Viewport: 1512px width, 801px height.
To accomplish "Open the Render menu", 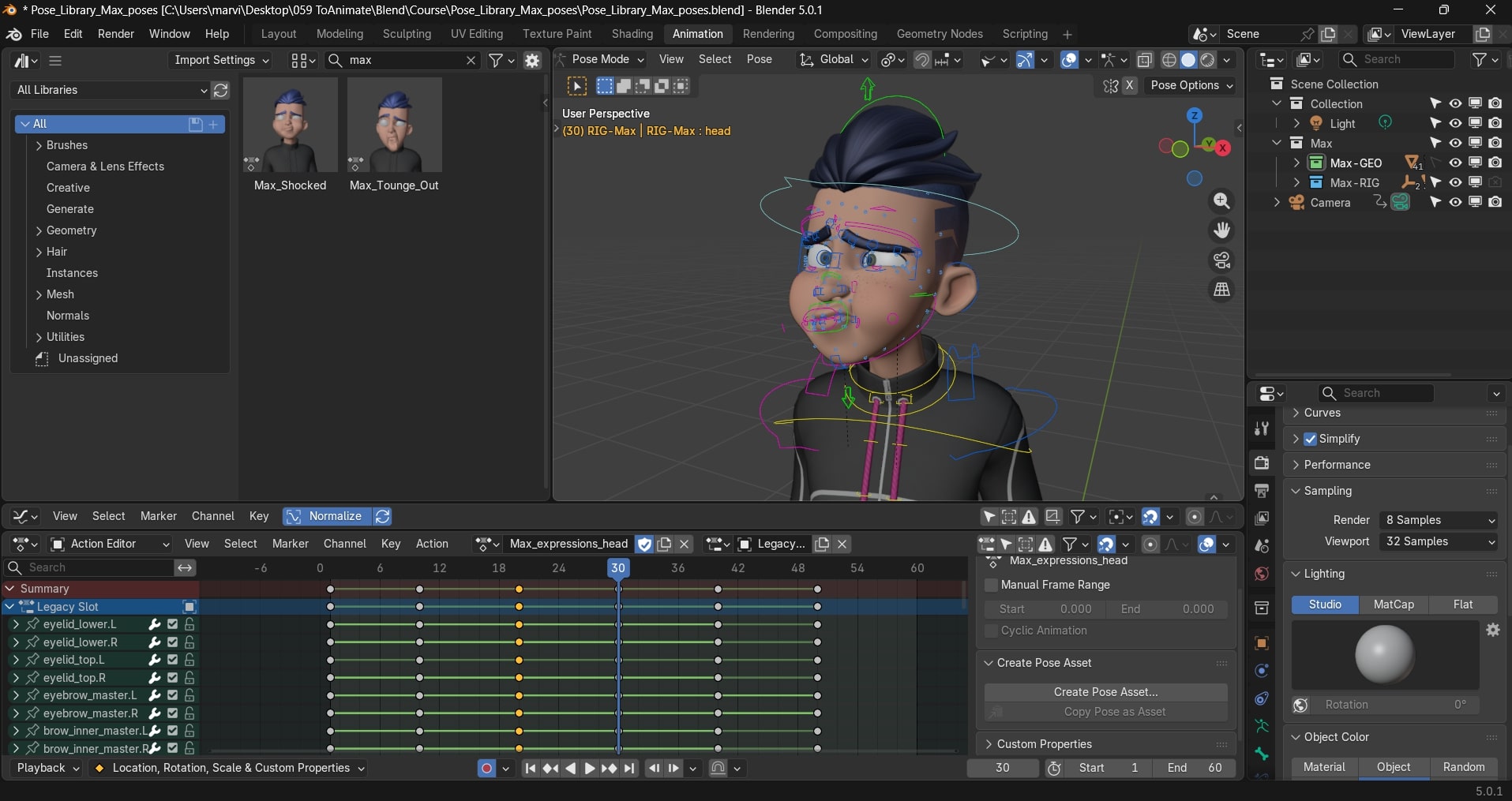I will tap(115, 34).
